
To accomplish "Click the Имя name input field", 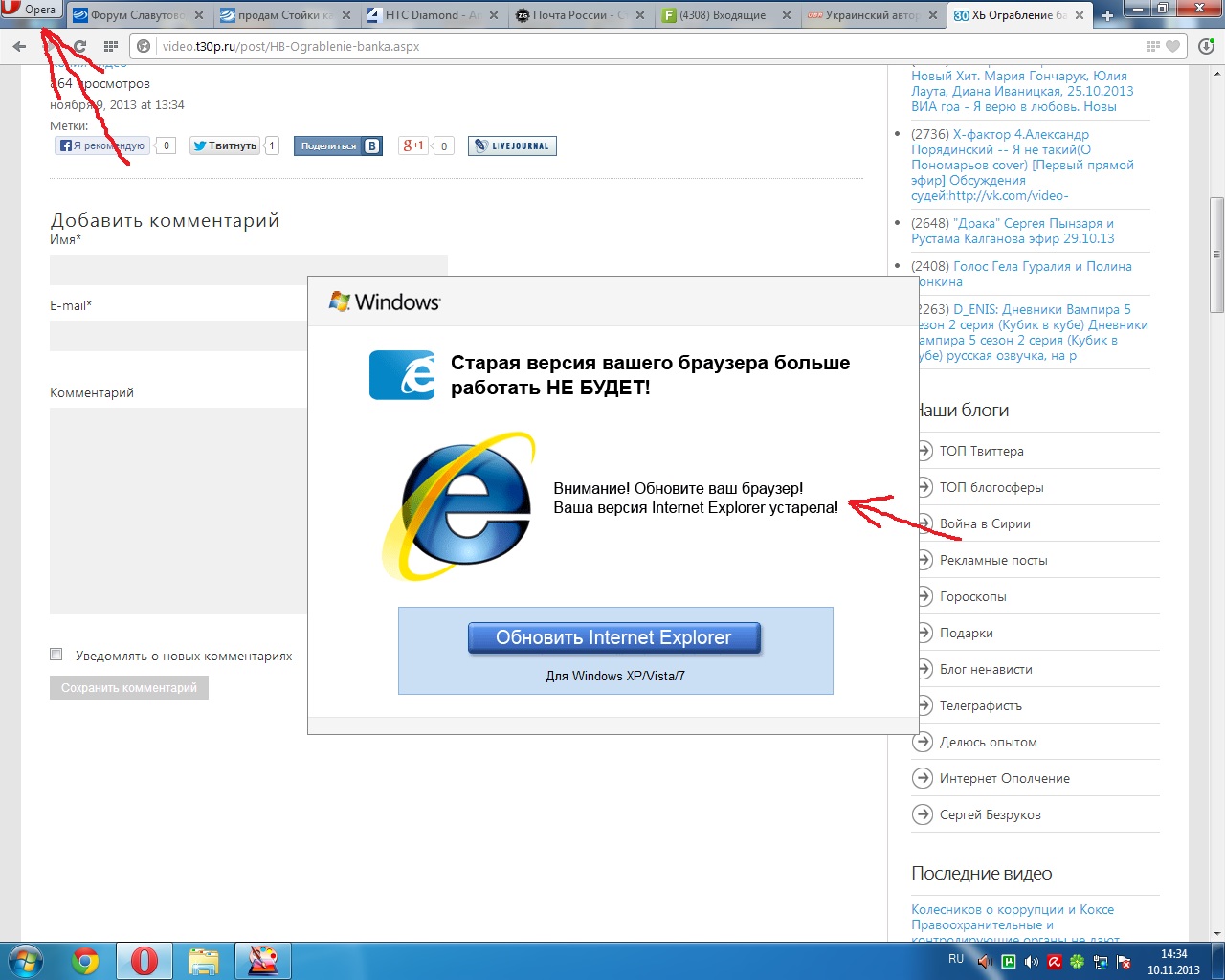I will pyautogui.click(x=249, y=270).
